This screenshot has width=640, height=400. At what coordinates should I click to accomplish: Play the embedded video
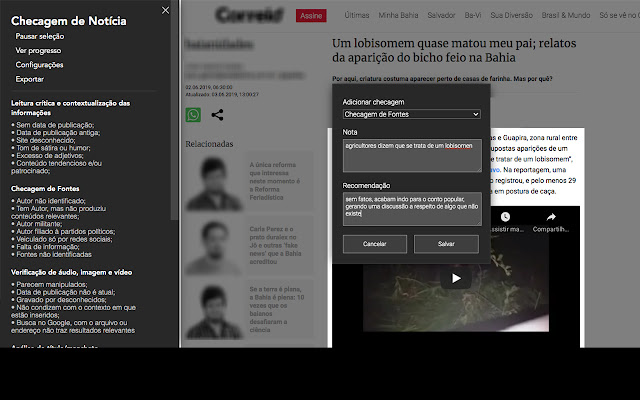pyautogui.click(x=456, y=278)
